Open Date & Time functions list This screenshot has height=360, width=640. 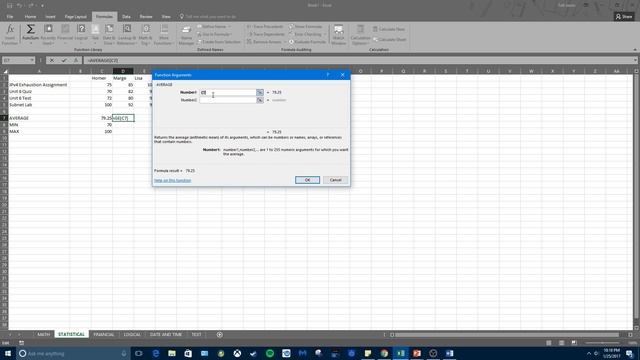109,34
